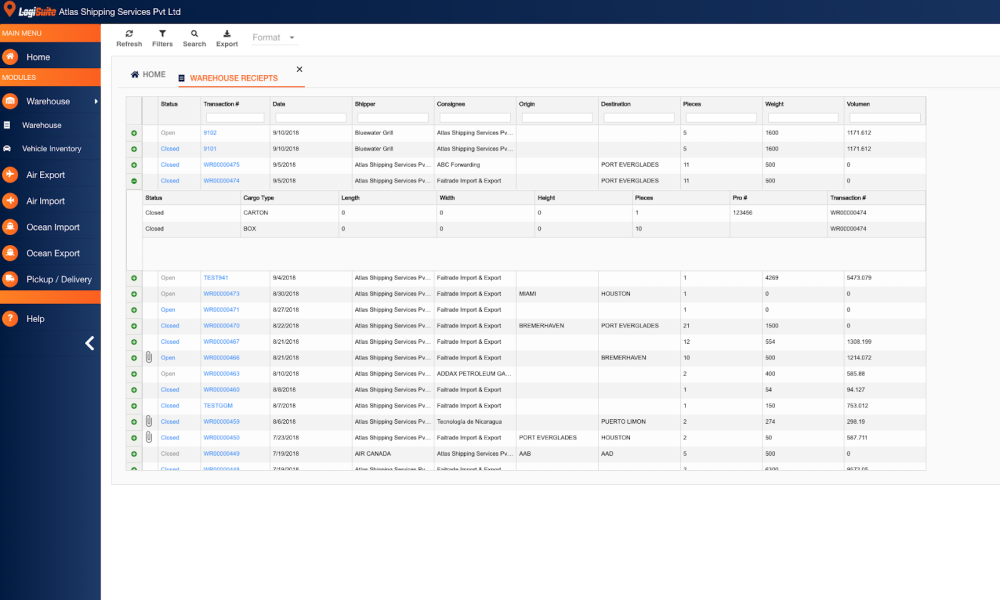
Task: Open Air Export module icon
Action: click(10, 175)
